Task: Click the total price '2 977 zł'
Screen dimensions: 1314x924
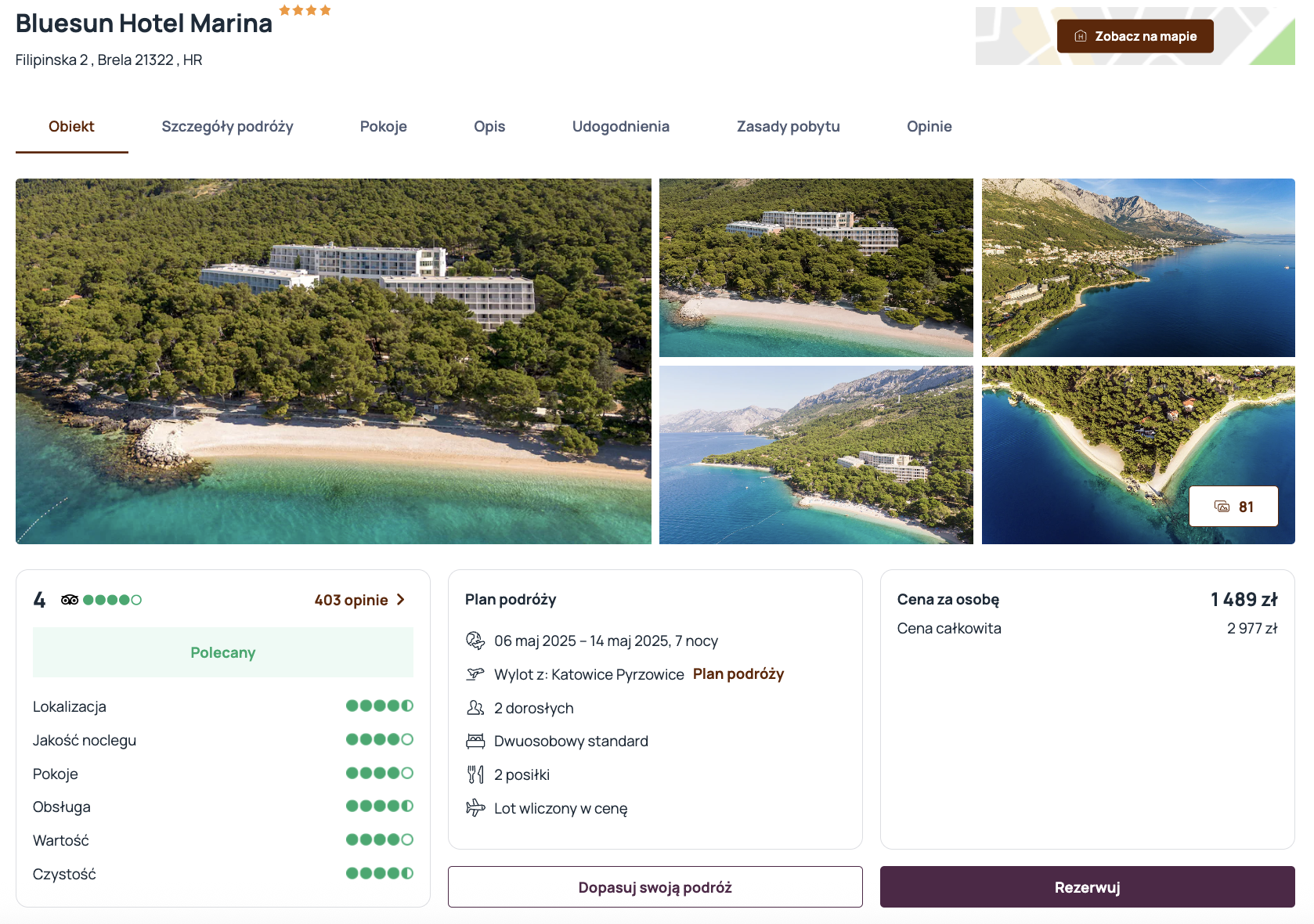Action: [x=1252, y=628]
